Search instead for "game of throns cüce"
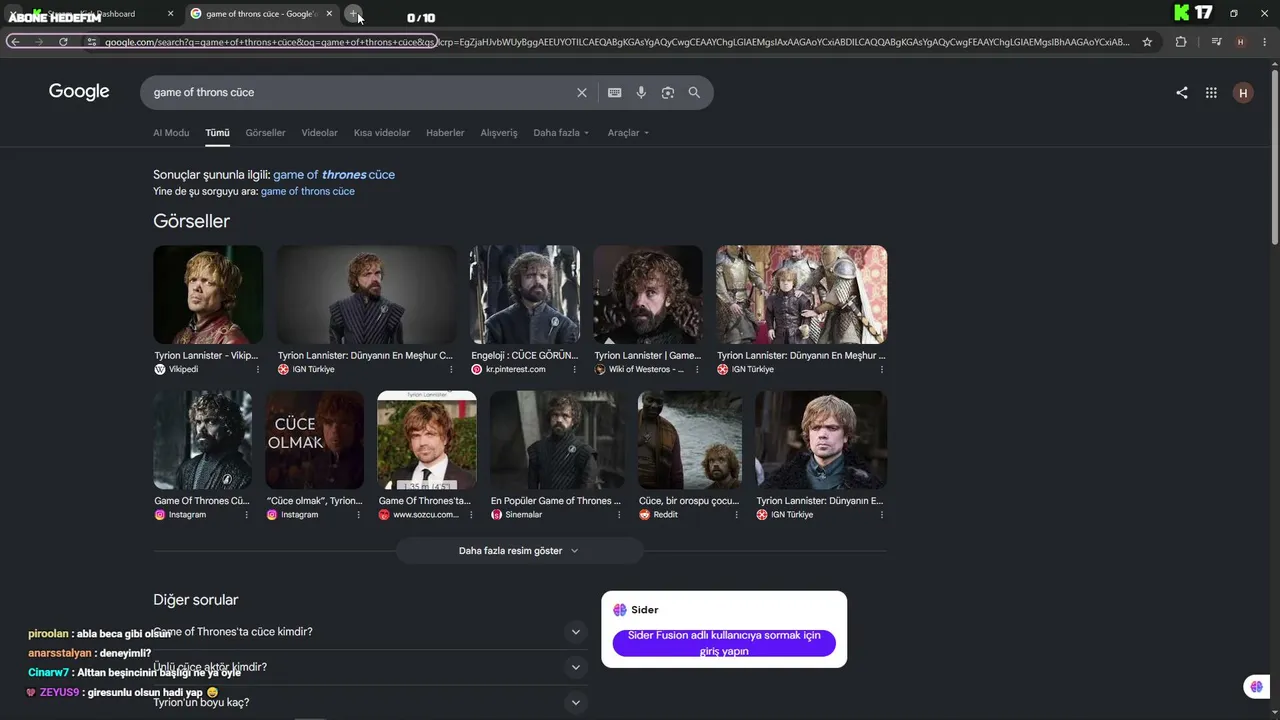The height and width of the screenshot is (720, 1280). click(307, 191)
